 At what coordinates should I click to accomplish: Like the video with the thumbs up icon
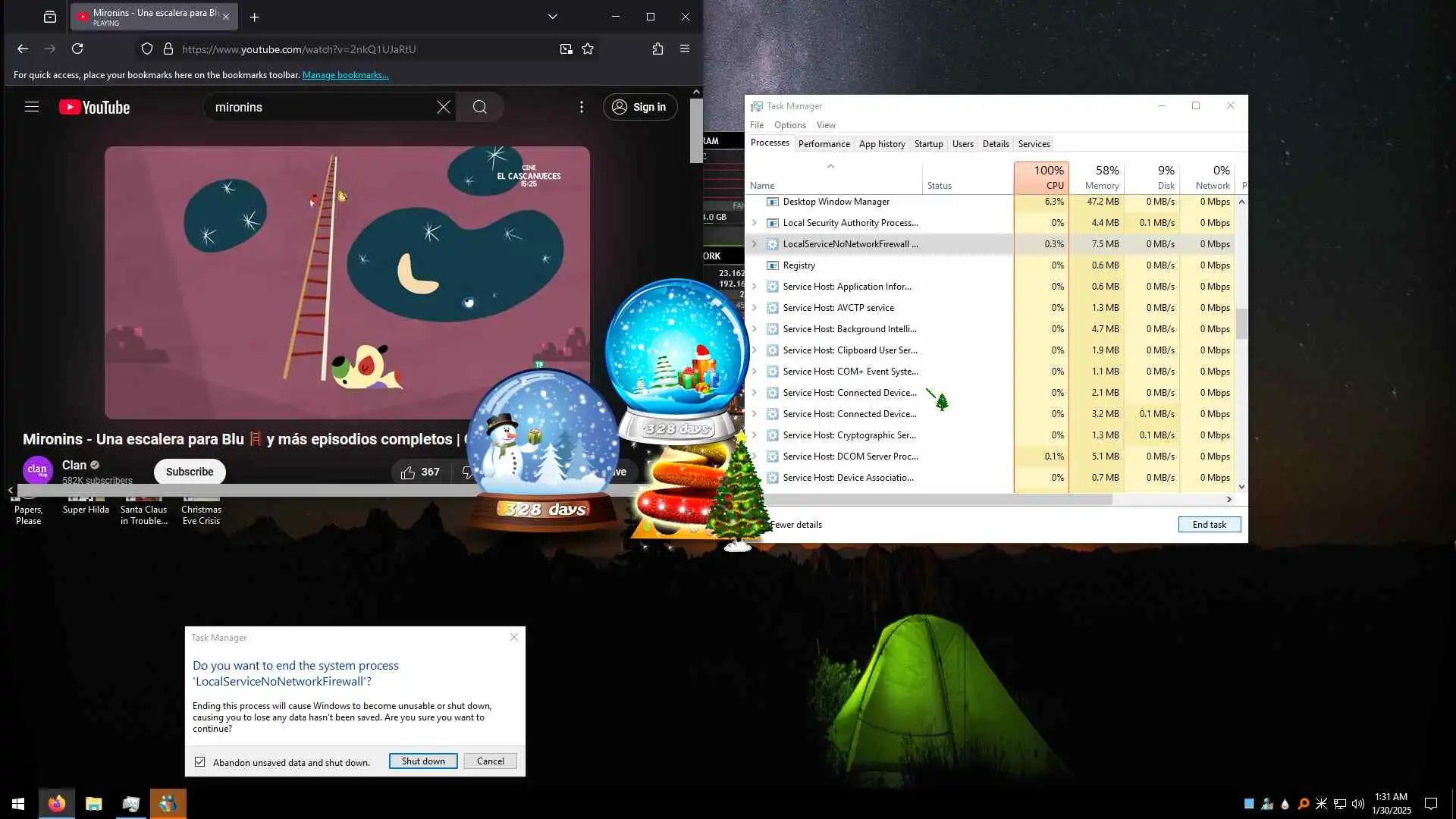pyautogui.click(x=408, y=472)
